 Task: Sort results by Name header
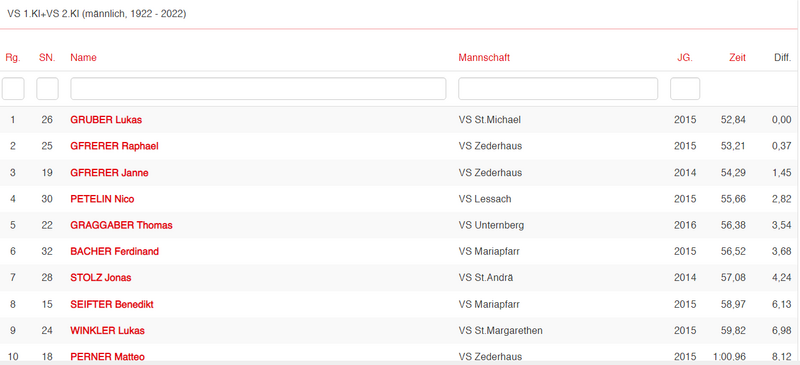(x=83, y=58)
